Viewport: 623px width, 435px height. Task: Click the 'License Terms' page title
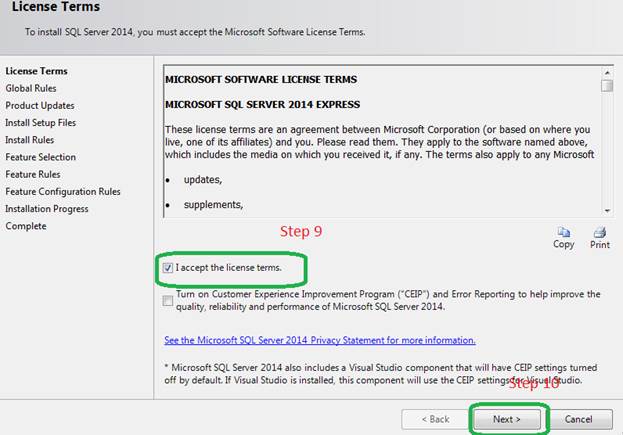56,7
